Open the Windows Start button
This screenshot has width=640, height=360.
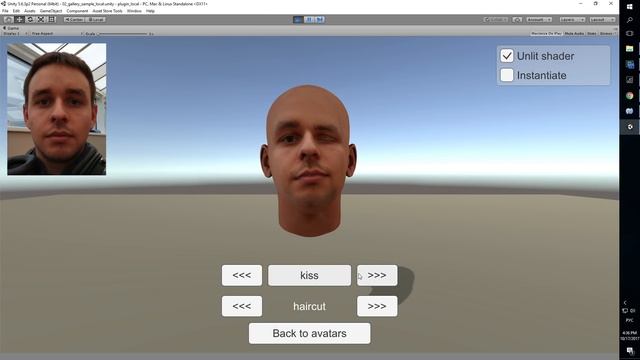click(630, 6)
